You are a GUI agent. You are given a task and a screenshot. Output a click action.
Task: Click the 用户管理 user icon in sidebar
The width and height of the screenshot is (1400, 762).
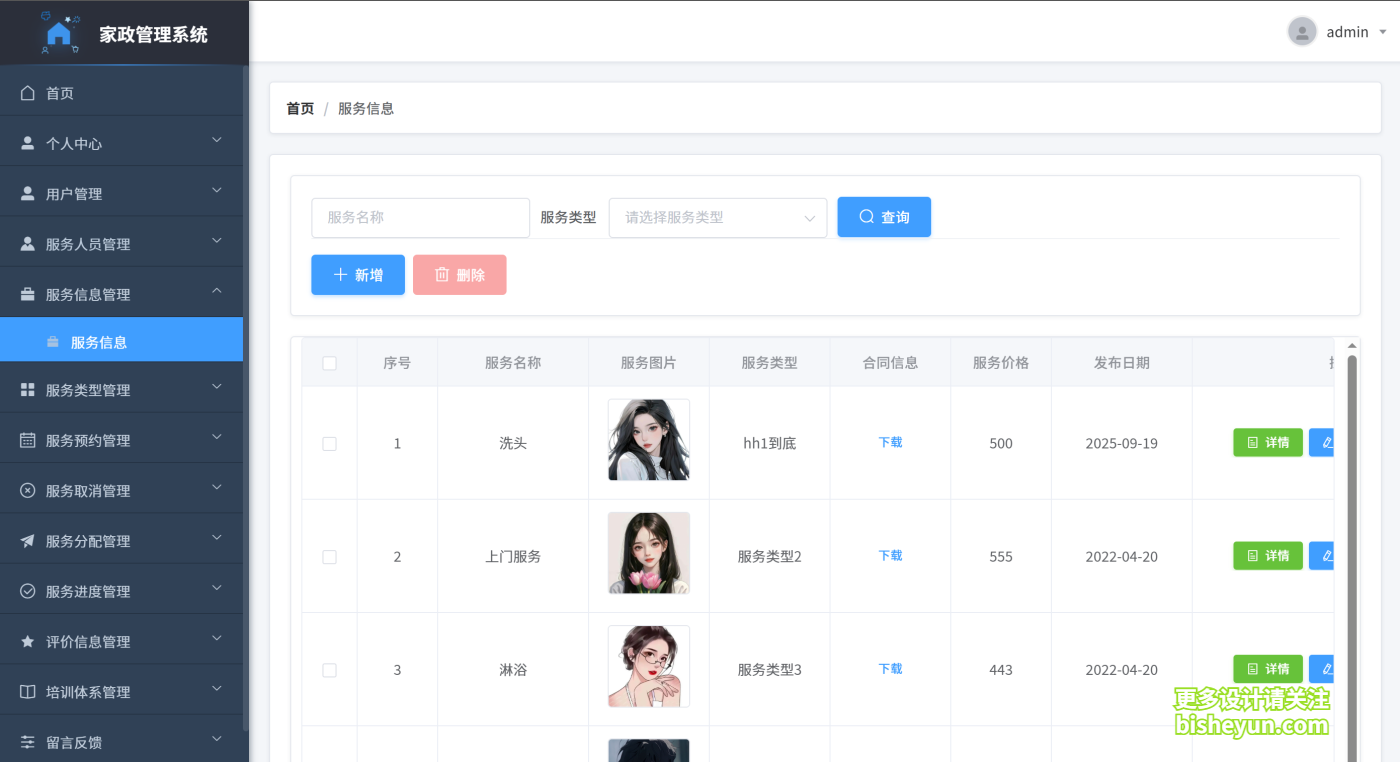click(27, 191)
